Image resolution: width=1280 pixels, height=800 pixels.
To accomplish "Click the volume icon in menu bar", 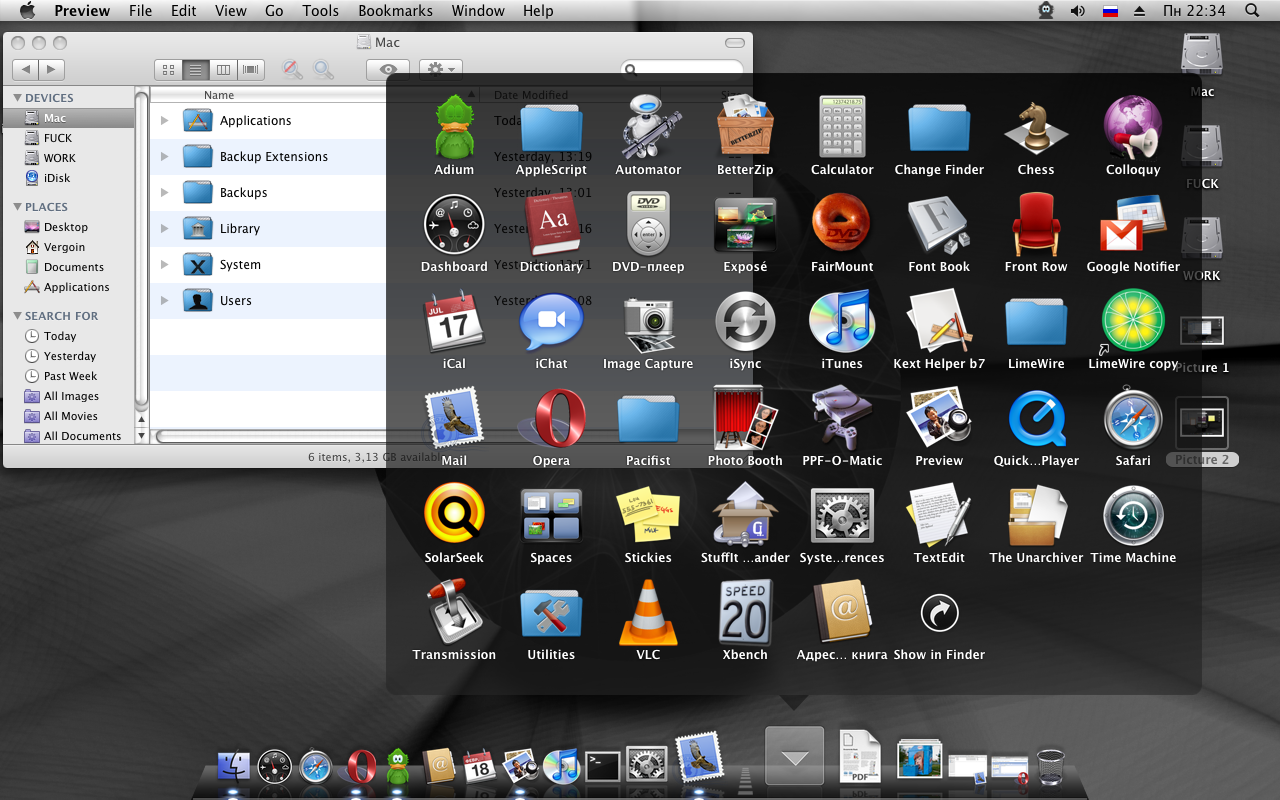I will point(1077,11).
